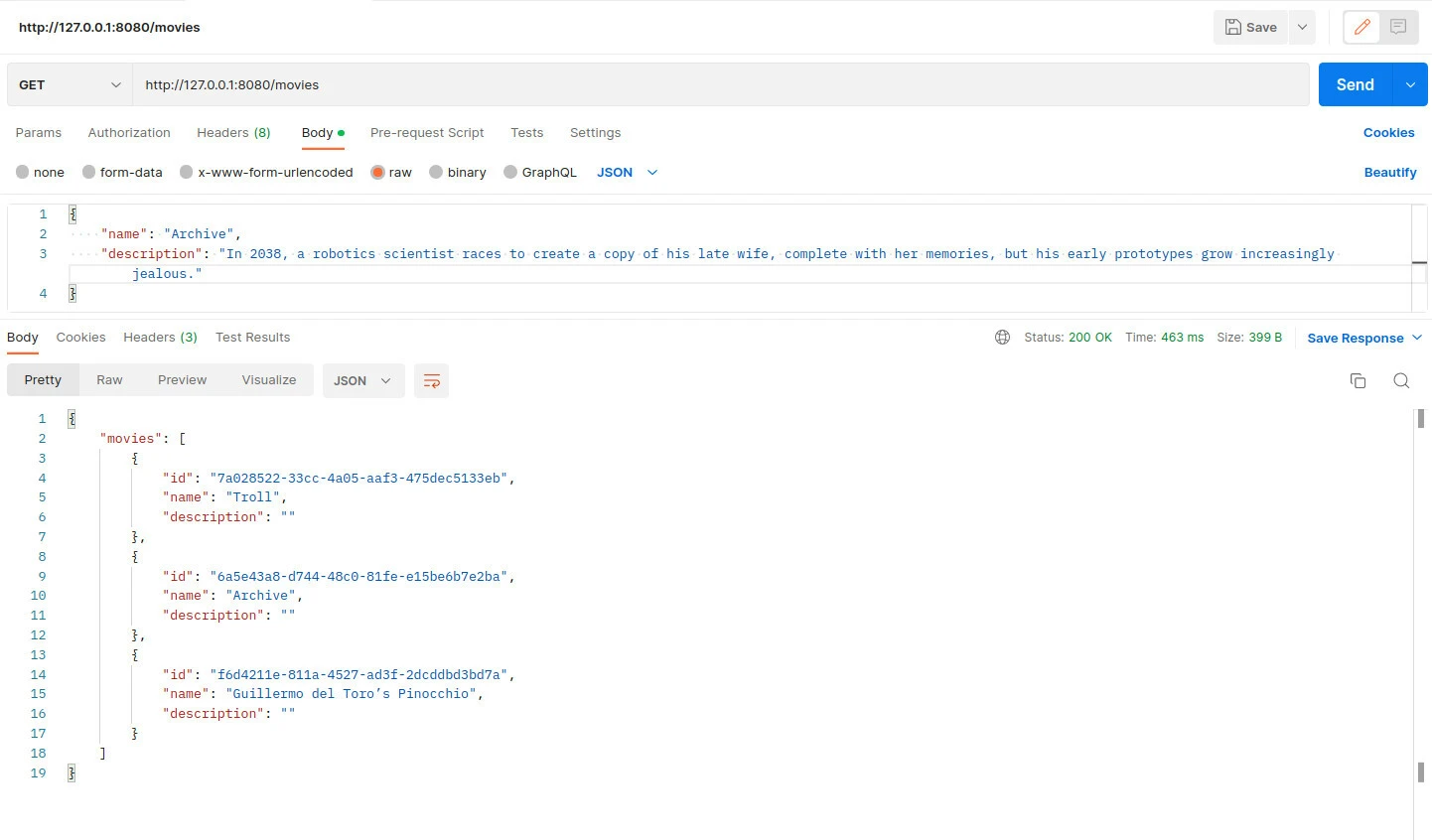Expand the Save options arrow

(1302, 27)
